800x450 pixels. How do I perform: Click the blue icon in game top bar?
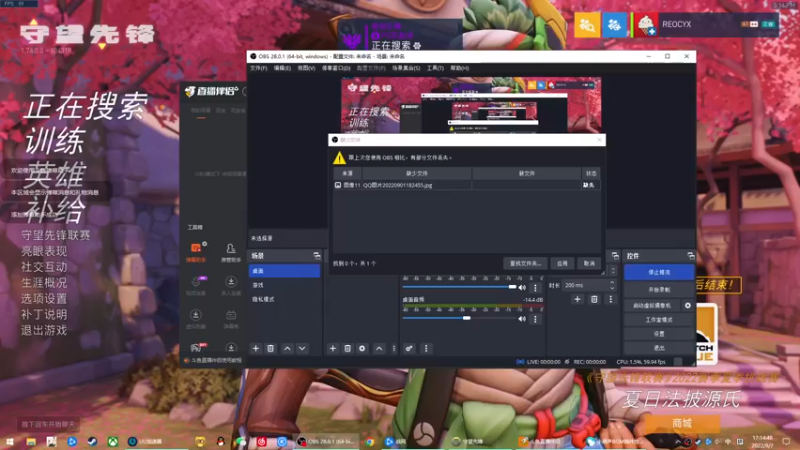pos(614,24)
